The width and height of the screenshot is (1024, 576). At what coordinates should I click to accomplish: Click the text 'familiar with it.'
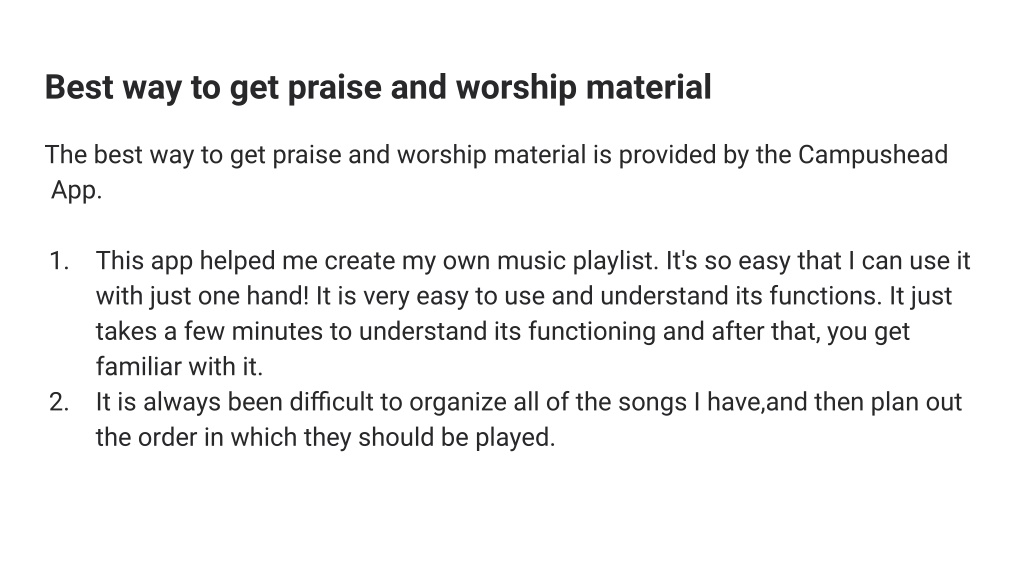point(179,366)
